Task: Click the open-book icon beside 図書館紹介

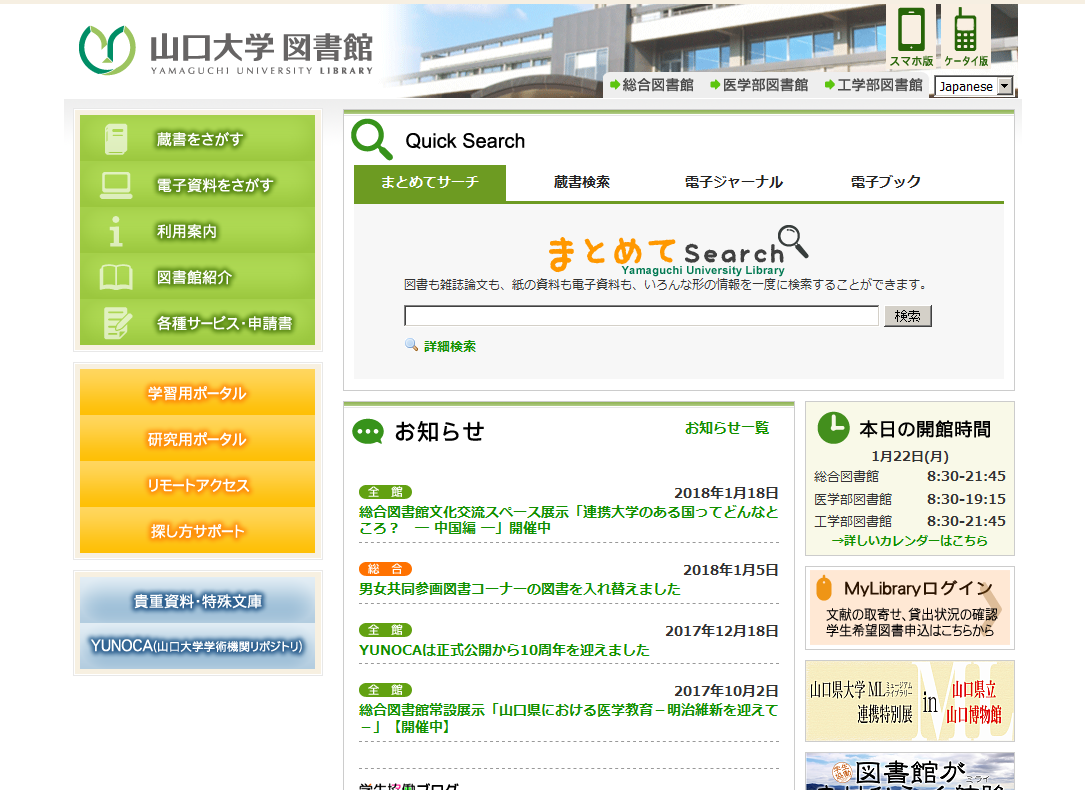Action: (x=116, y=277)
